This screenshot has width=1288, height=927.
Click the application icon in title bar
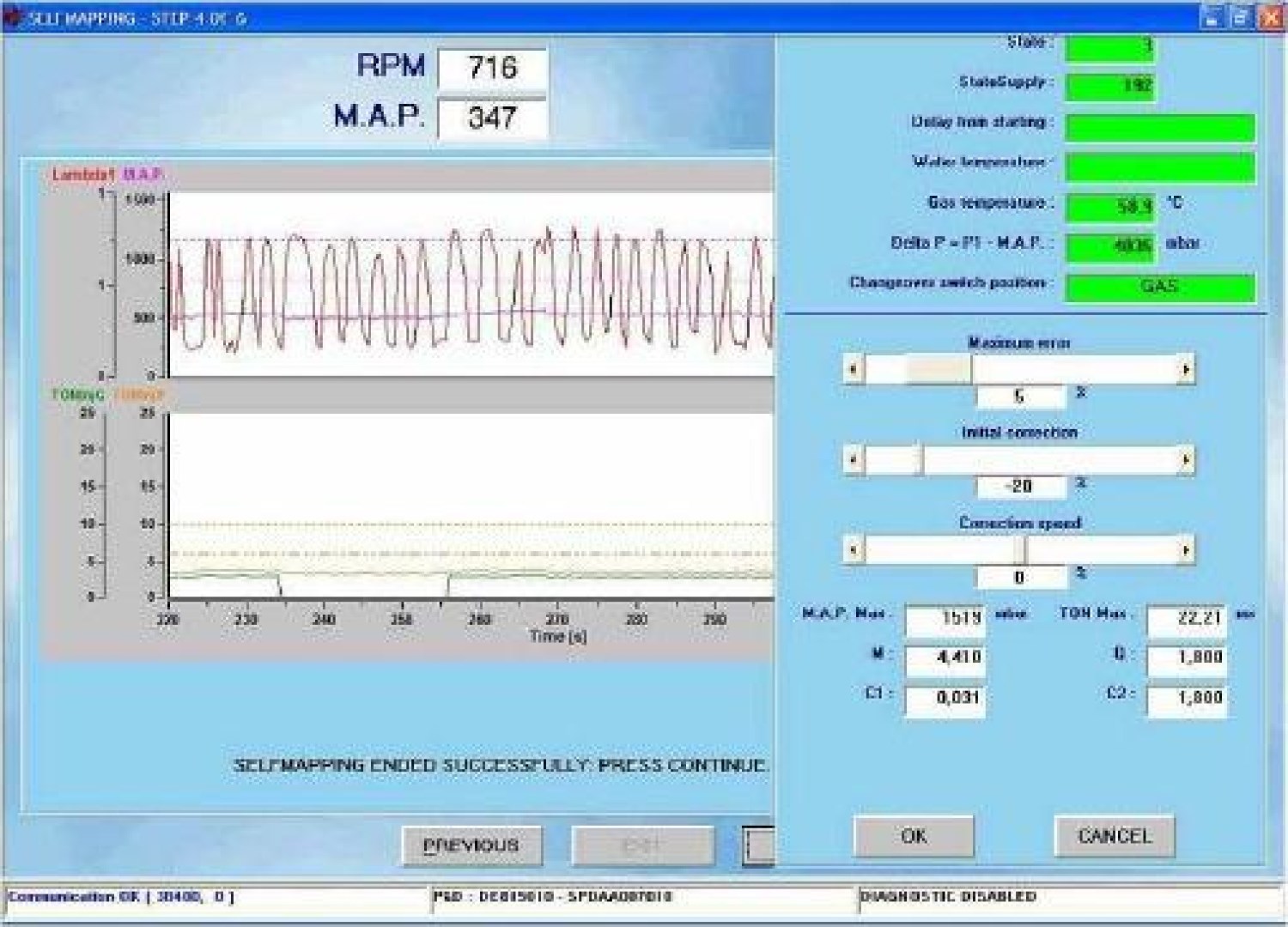pos(13,18)
